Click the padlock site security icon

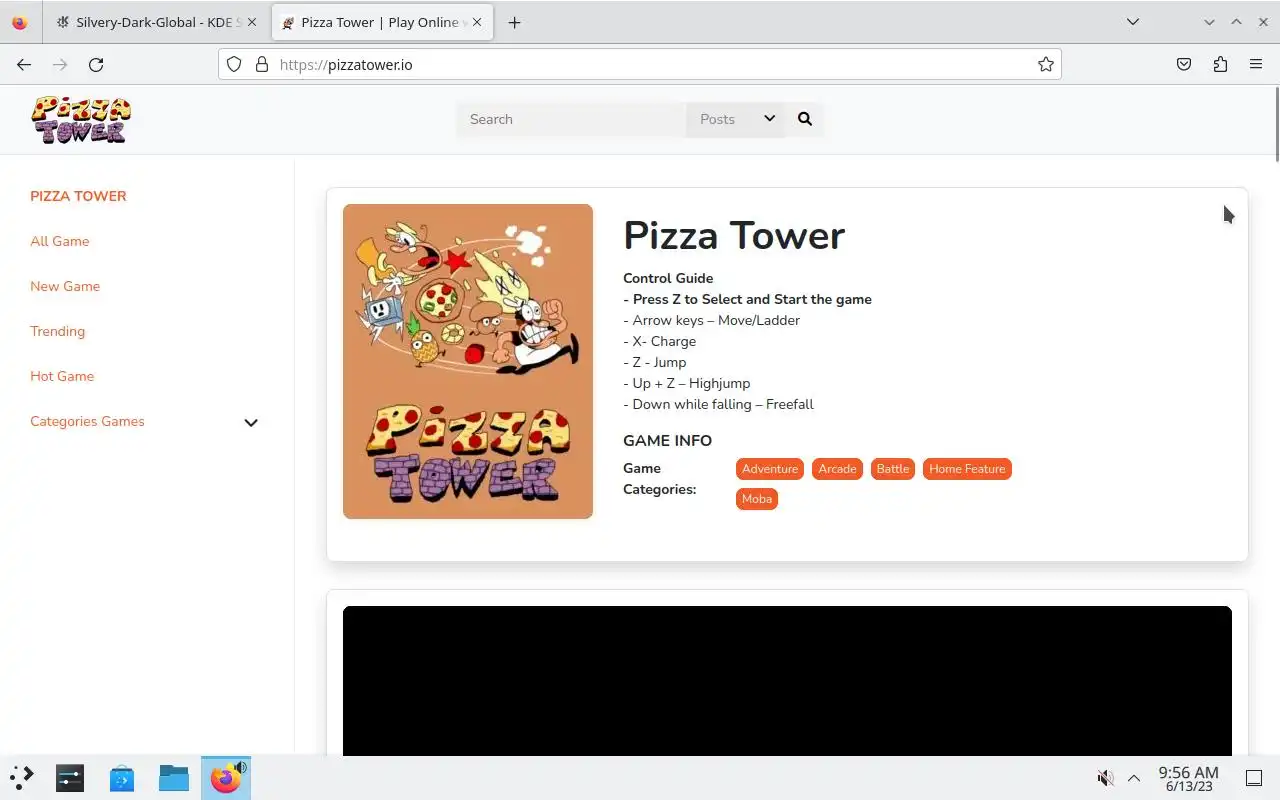[262, 64]
